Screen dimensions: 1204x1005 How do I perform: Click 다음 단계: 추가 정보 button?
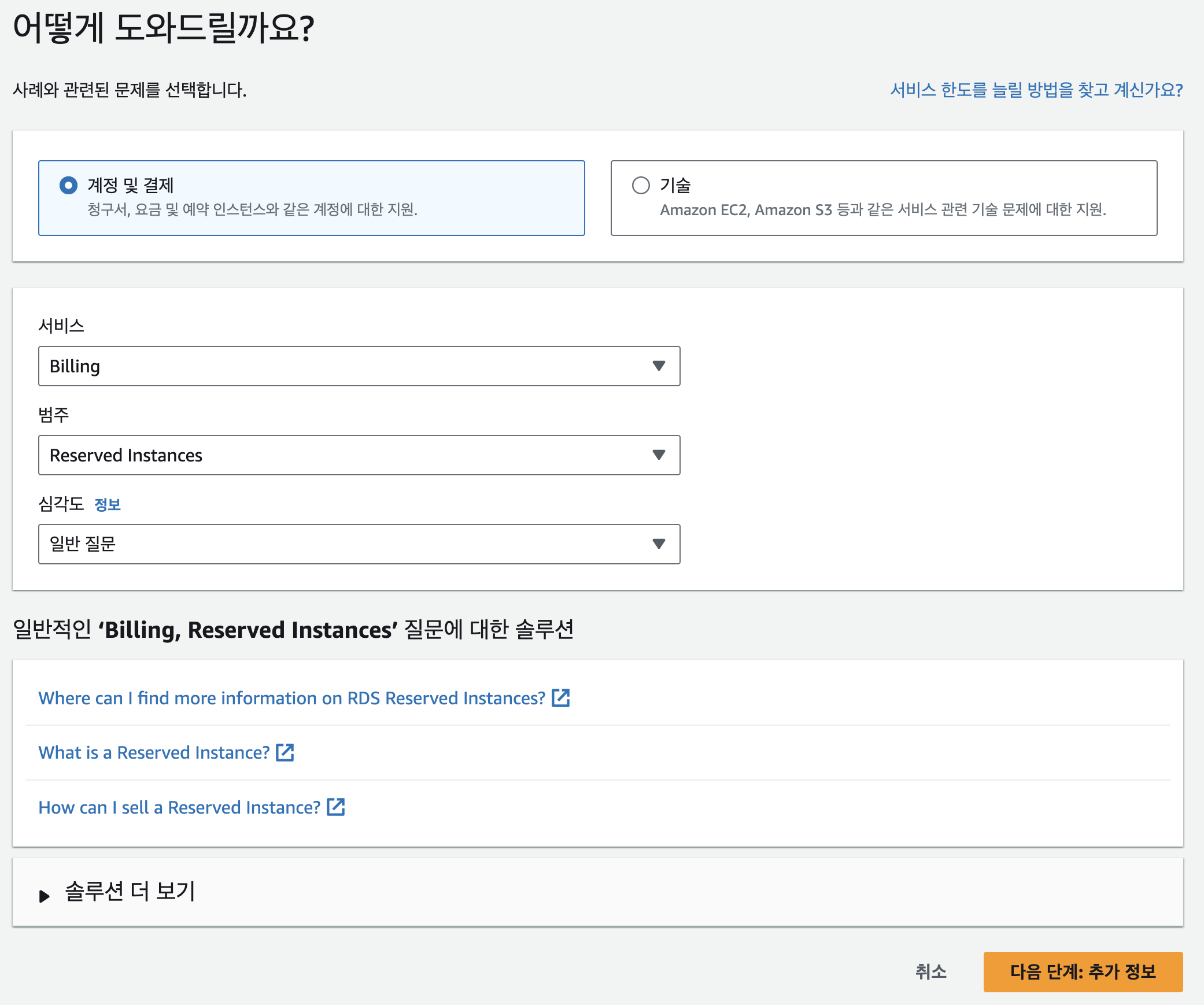coord(1083,971)
